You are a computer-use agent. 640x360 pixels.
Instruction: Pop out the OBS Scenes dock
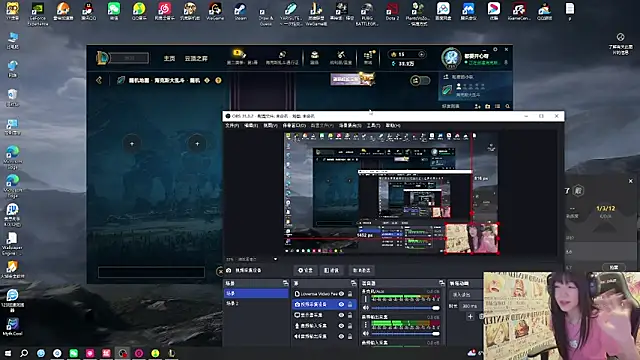click(x=285, y=283)
